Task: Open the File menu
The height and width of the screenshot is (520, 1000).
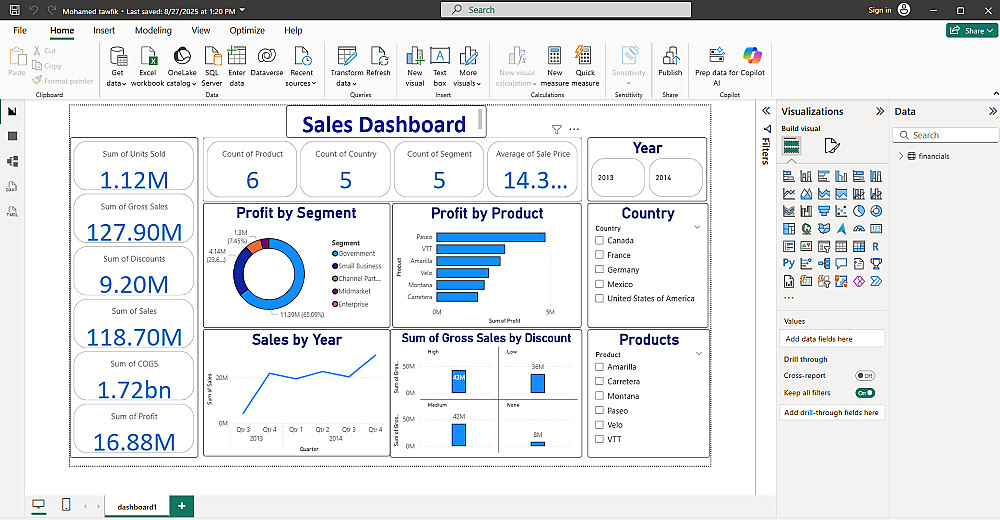Action: point(20,30)
